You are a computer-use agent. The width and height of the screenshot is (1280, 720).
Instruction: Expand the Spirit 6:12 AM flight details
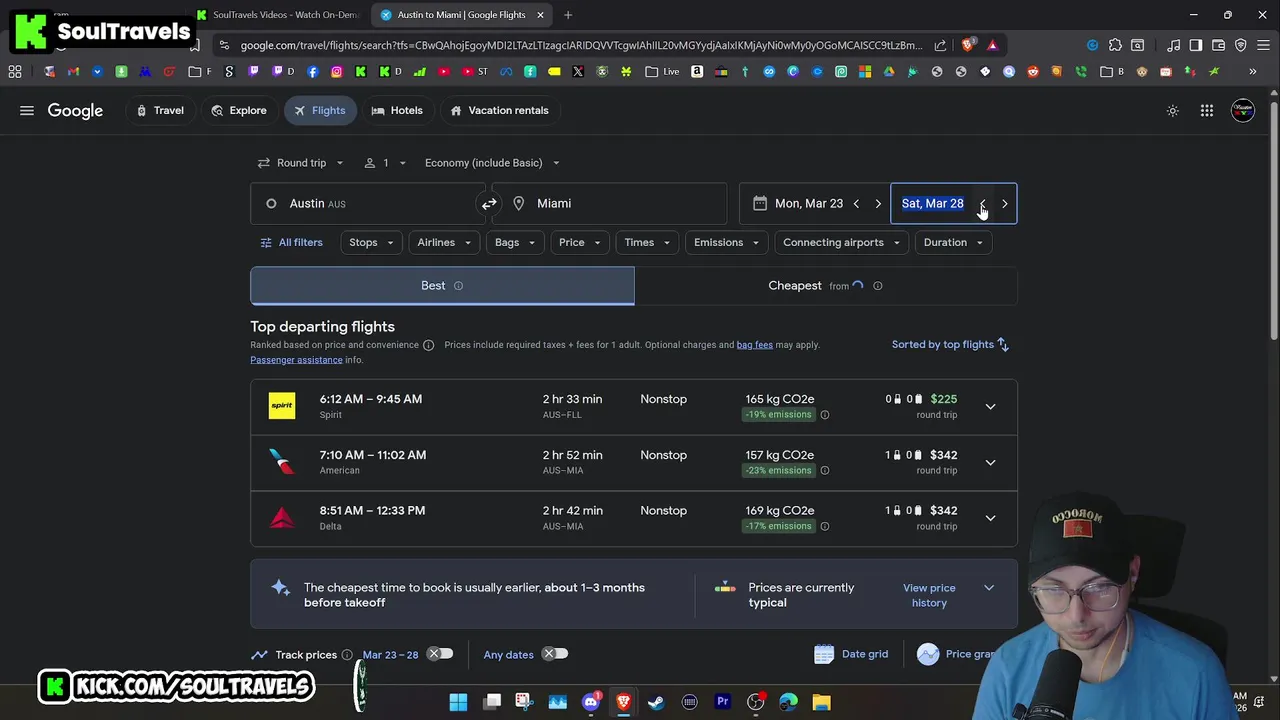[990, 407]
